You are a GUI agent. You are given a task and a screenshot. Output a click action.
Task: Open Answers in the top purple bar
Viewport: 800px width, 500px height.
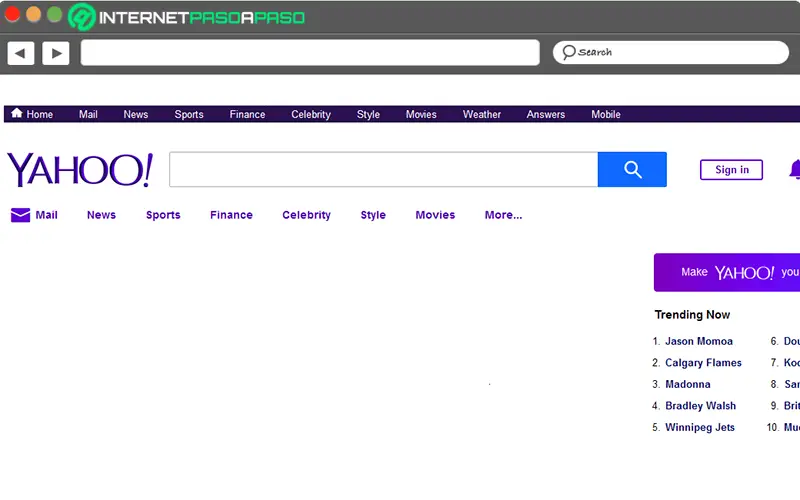tap(546, 114)
